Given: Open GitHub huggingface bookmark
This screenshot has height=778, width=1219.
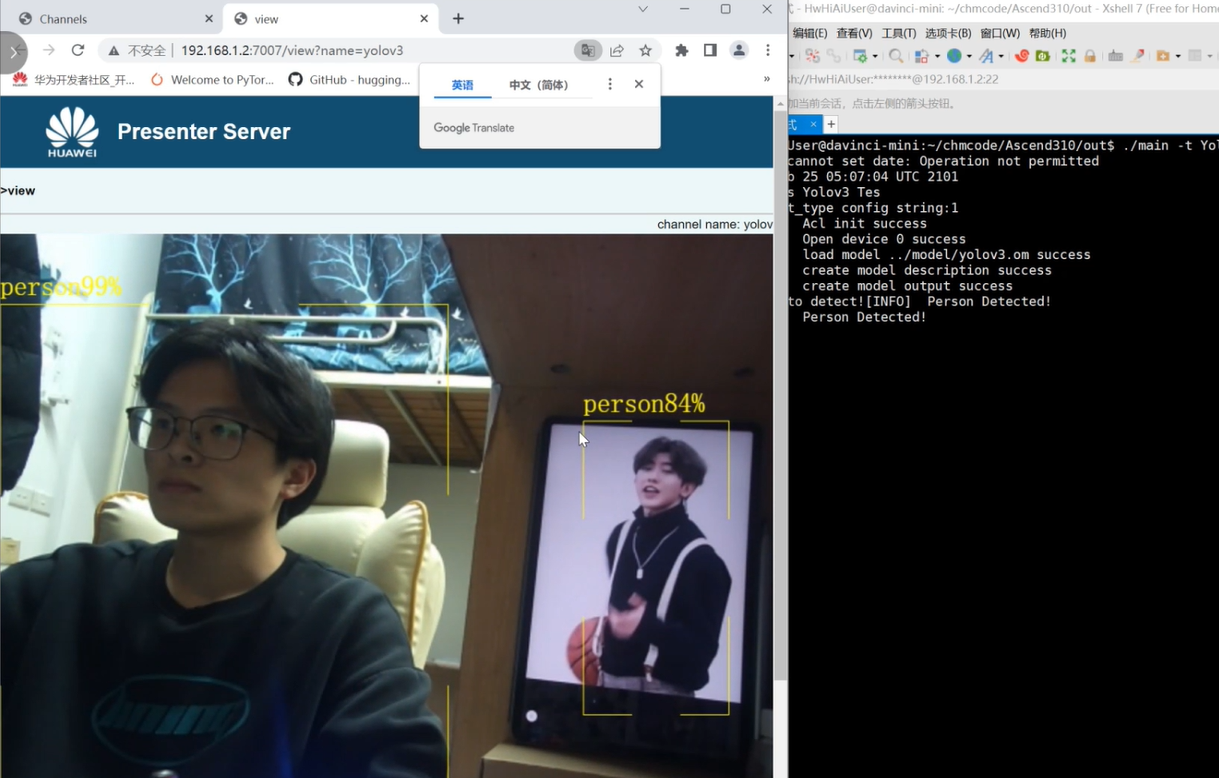Looking at the screenshot, I should (x=349, y=79).
